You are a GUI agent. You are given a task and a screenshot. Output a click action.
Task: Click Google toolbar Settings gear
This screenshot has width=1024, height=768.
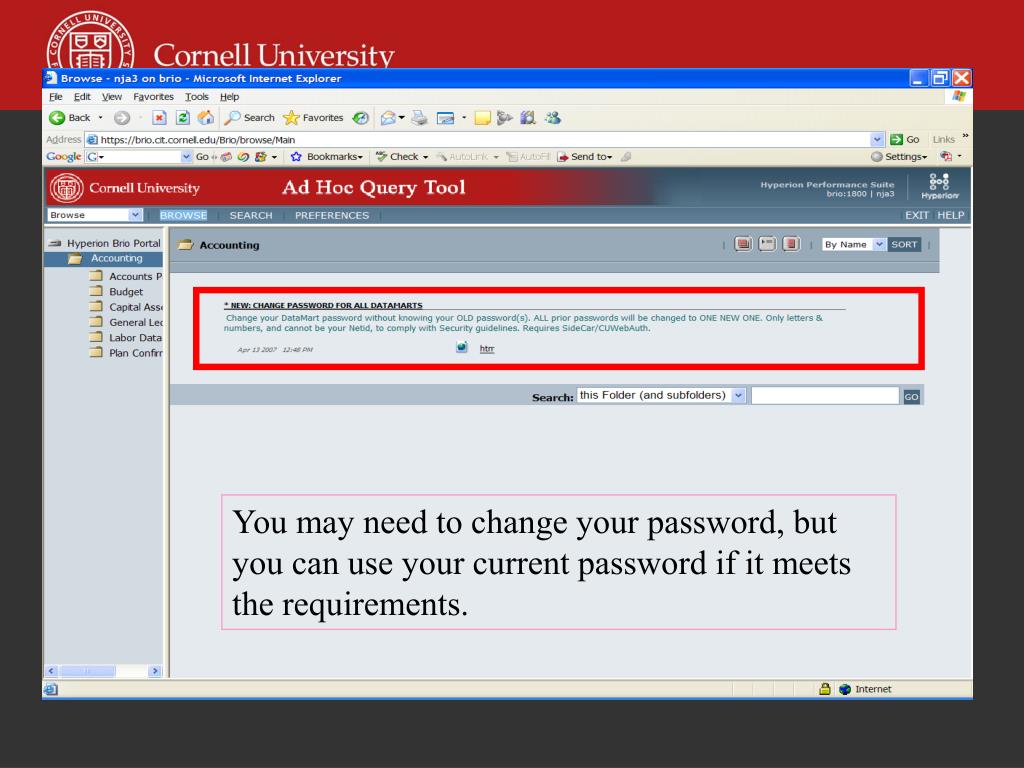coord(876,157)
